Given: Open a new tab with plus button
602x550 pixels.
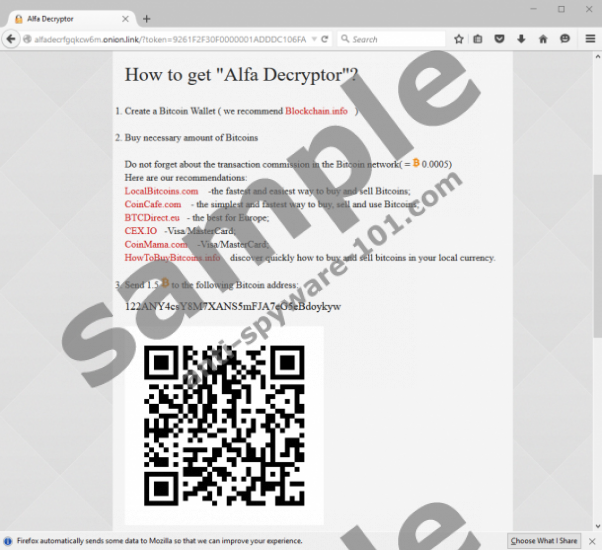Looking at the screenshot, I should coord(147,18).
